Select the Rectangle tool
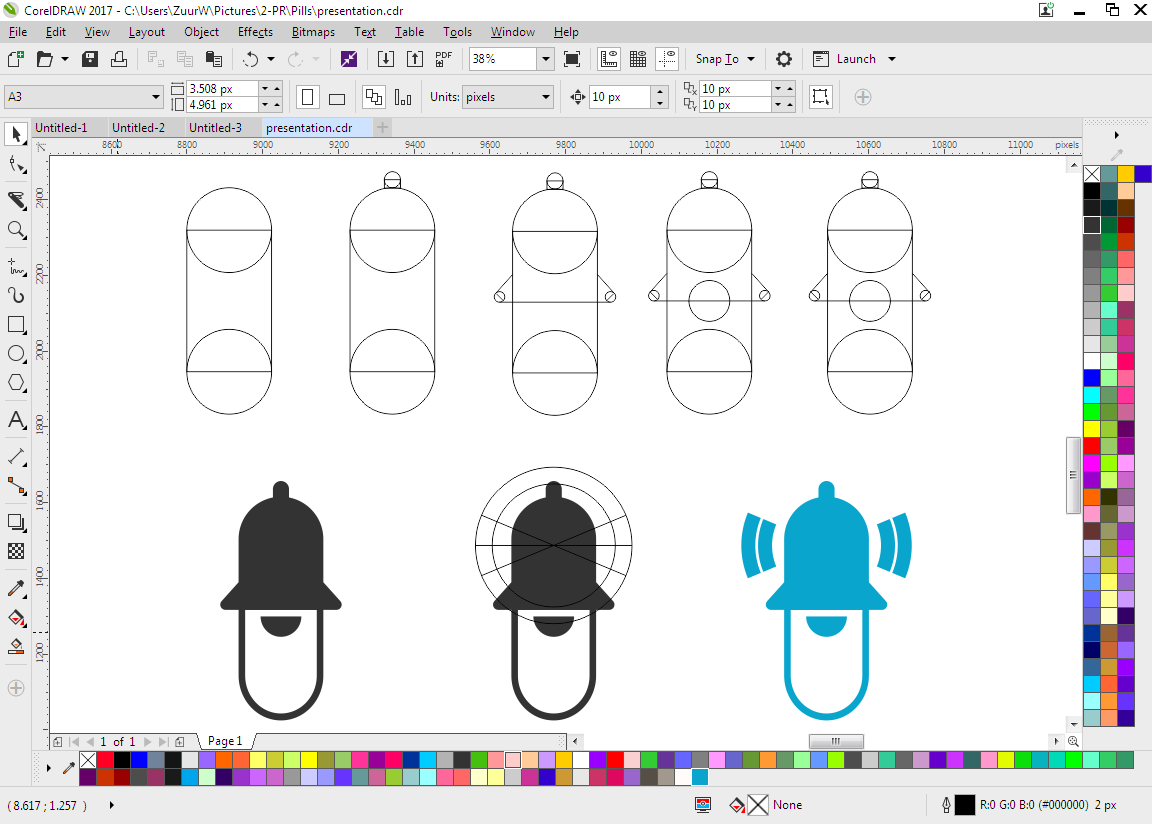1152x824 pixels. point(16,325)
